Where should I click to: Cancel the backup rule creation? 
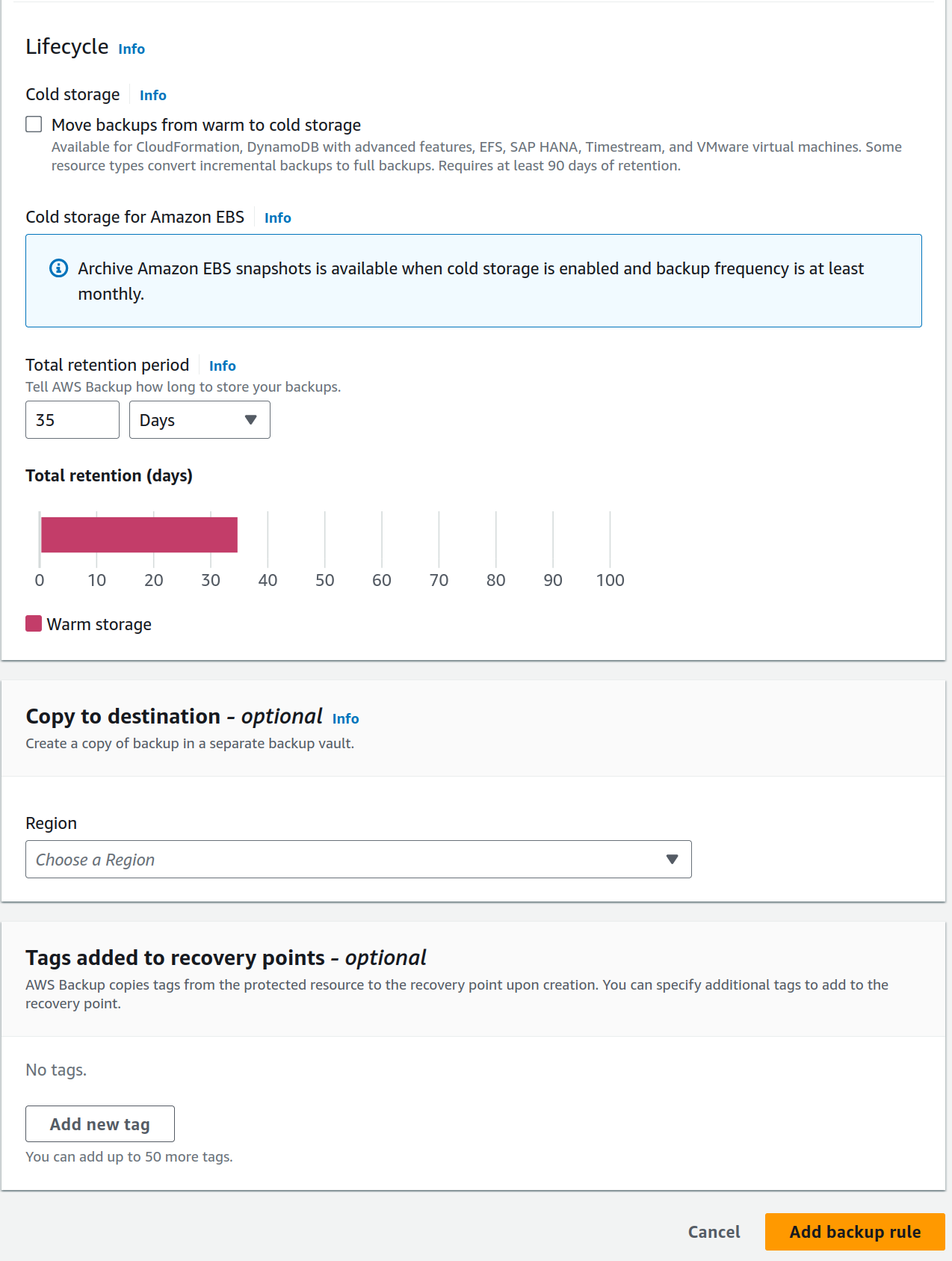[x=714, y=1232]
